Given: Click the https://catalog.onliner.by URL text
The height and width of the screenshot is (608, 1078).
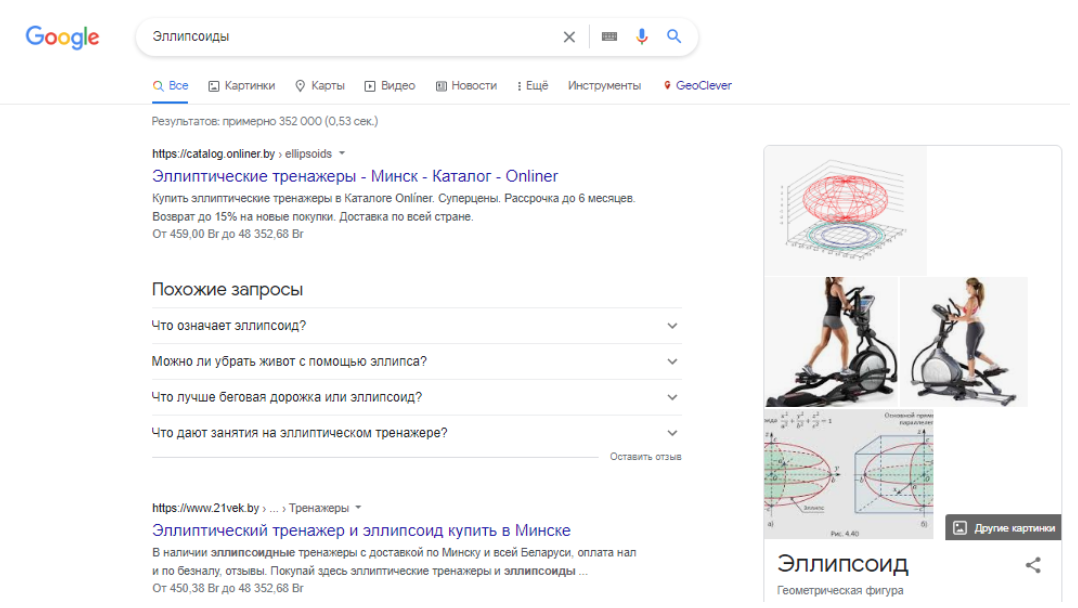Looking at the screenshot, I should tap(213, 154).
